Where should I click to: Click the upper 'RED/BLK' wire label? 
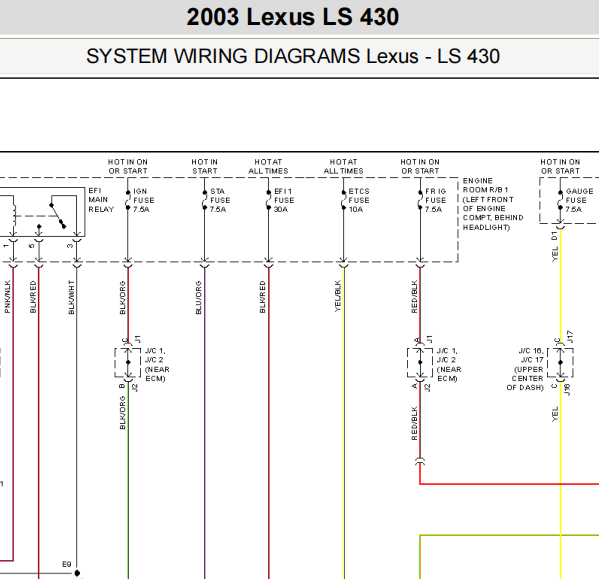(x=414, y=297)
